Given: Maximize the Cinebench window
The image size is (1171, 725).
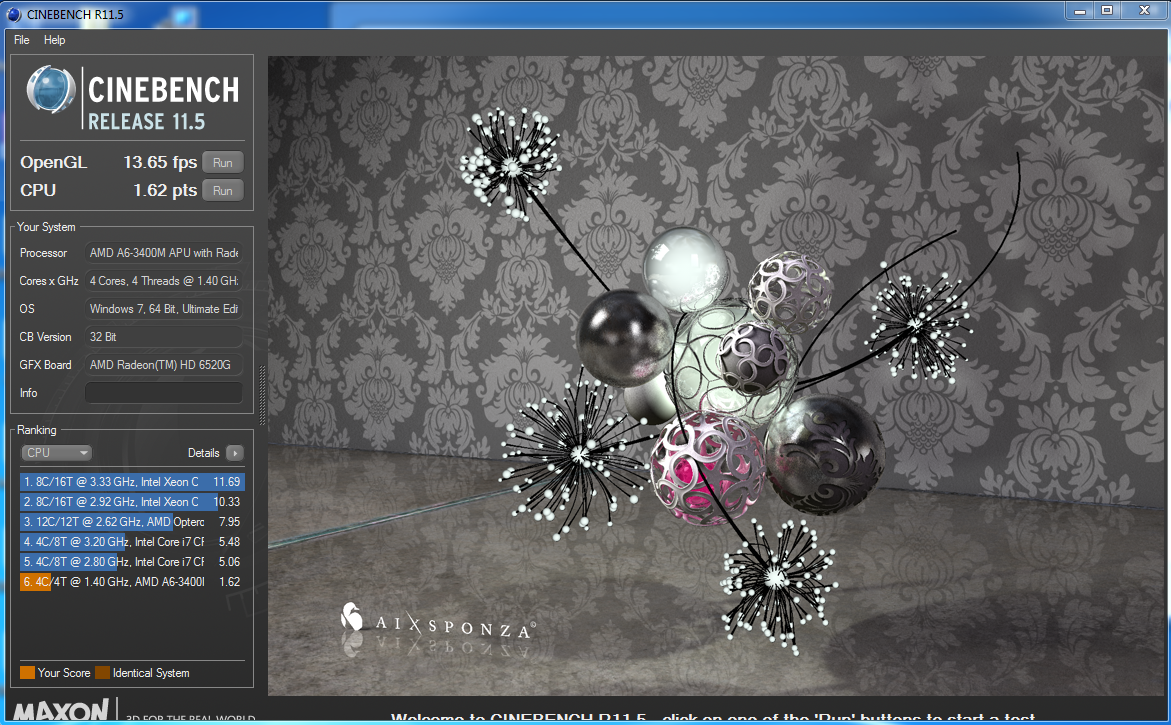Looking at the screenshot, I should tap(1108, 10).
